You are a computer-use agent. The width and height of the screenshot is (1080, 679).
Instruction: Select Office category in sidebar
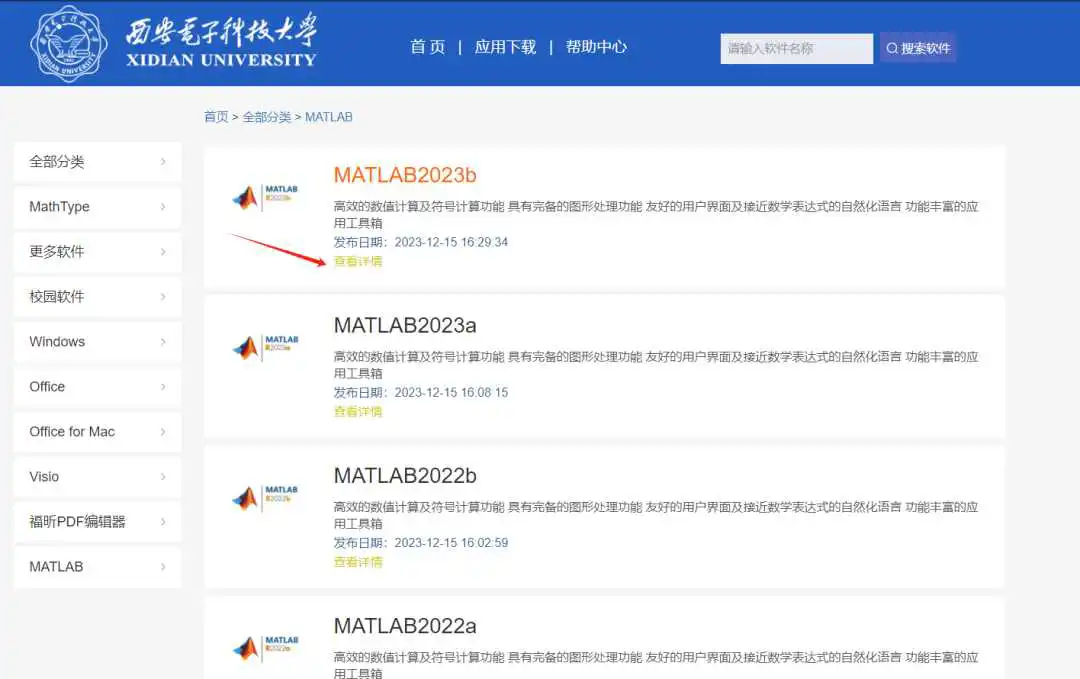(97, 386)
